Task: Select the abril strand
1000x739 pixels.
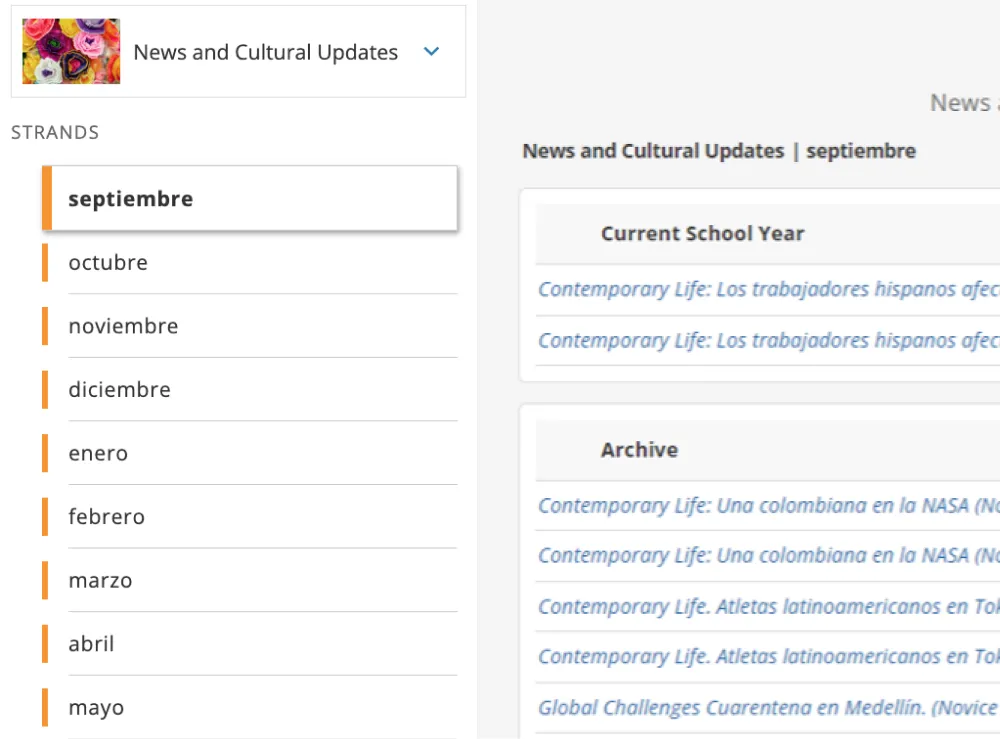Action: click(91, 644)
